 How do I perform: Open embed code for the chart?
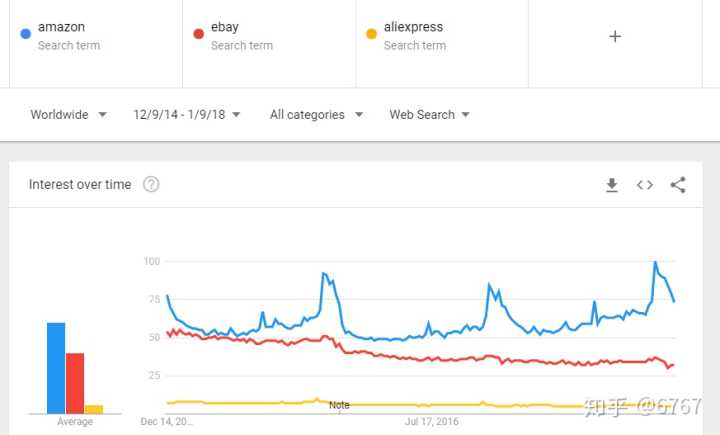[645, 185]
